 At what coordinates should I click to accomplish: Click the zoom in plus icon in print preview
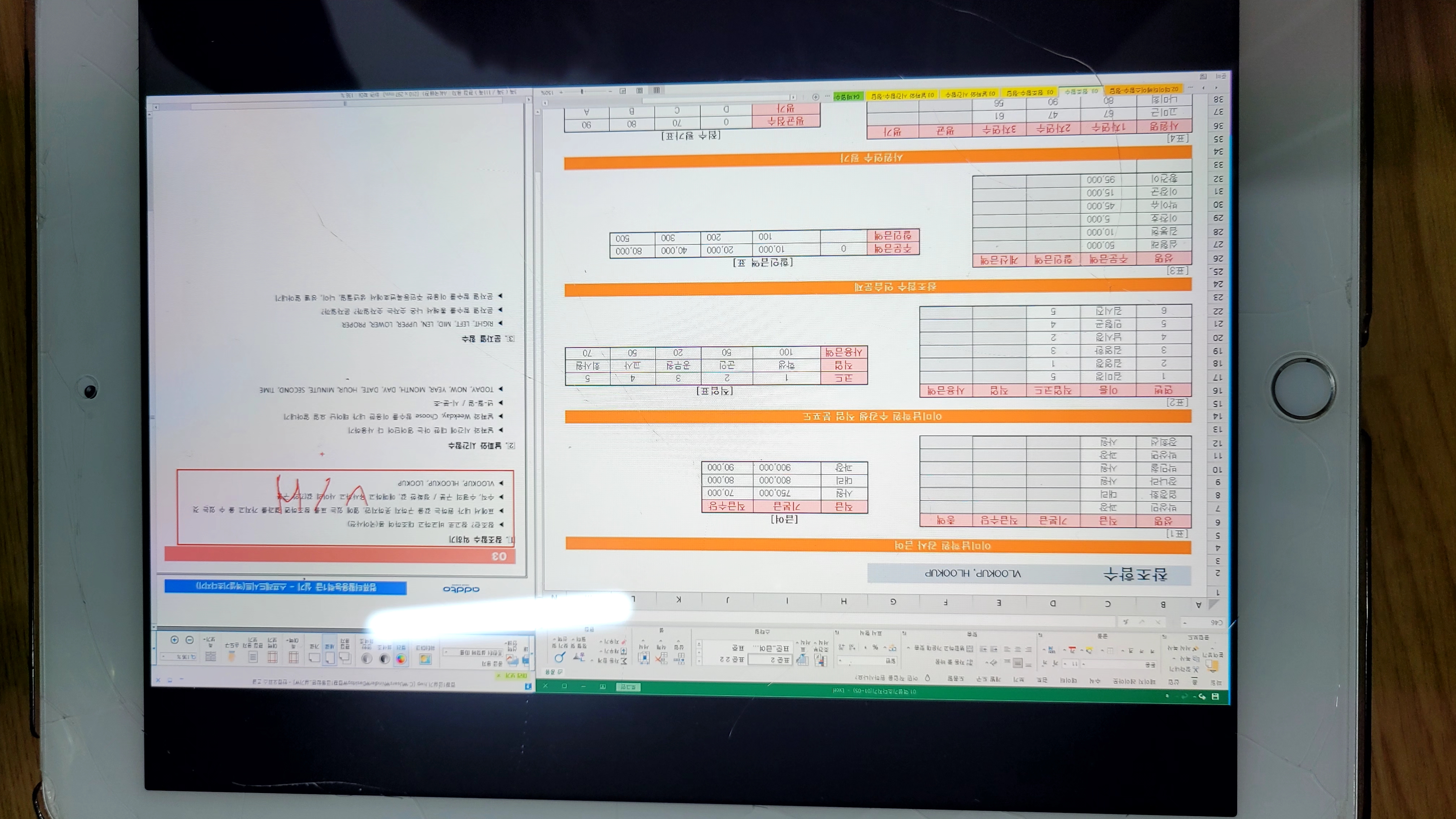[175, 640]
